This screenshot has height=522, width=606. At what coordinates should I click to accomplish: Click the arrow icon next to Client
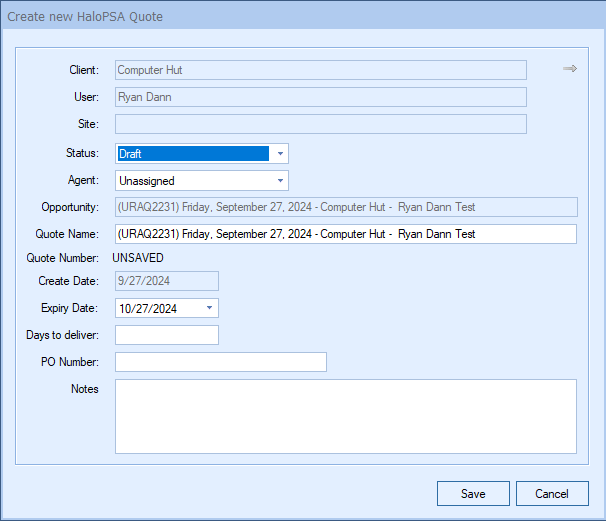pos(570,69)
